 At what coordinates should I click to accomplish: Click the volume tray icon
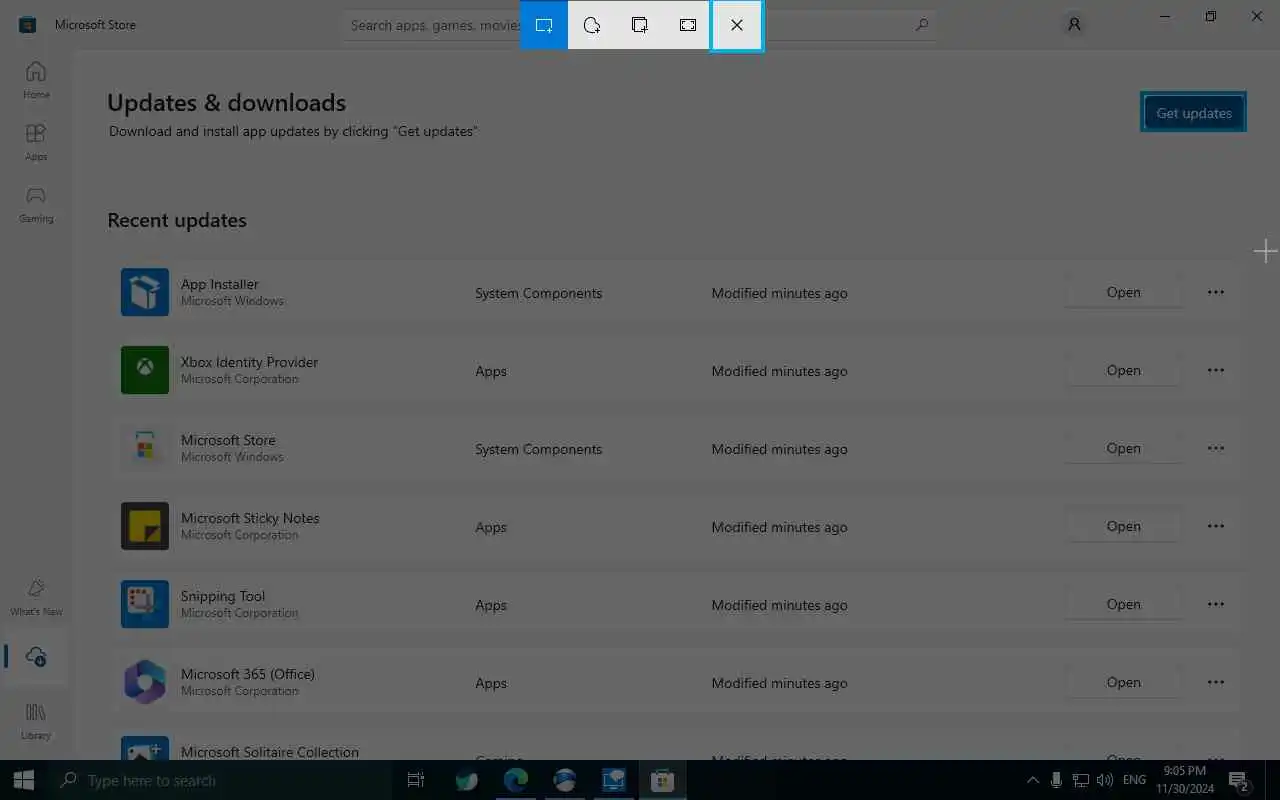[1105, 780]
